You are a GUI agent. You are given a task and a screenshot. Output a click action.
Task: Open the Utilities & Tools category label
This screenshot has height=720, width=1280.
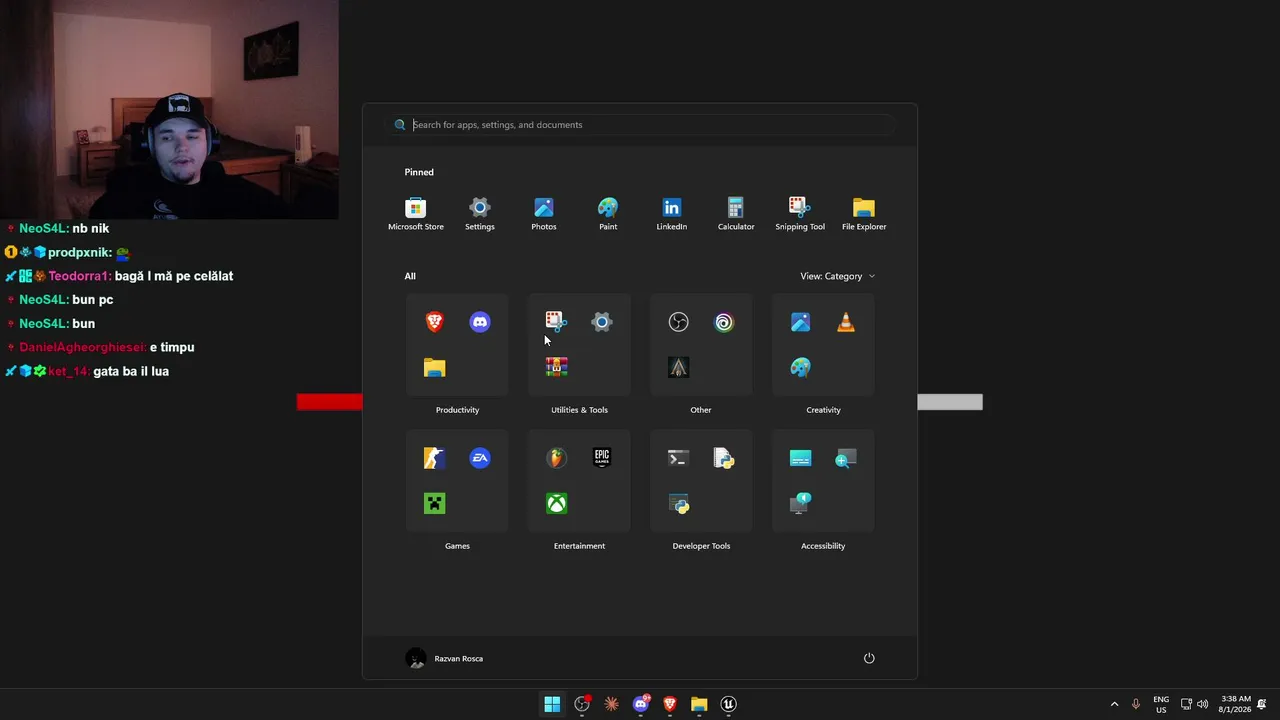click(579, 410)
